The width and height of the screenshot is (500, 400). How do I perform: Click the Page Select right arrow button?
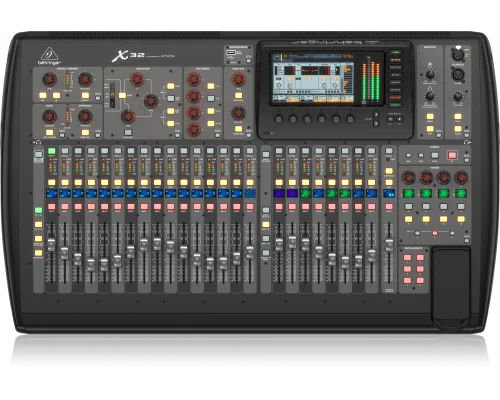coord(399,119)
